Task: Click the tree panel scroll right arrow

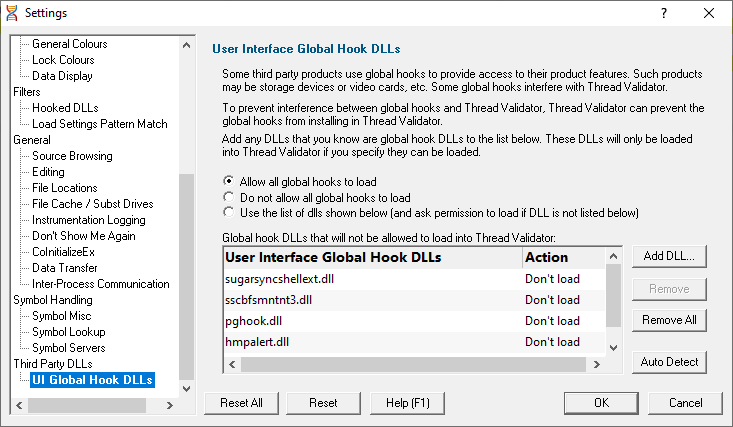Action: pyautogui.click(x=170, y=405)
